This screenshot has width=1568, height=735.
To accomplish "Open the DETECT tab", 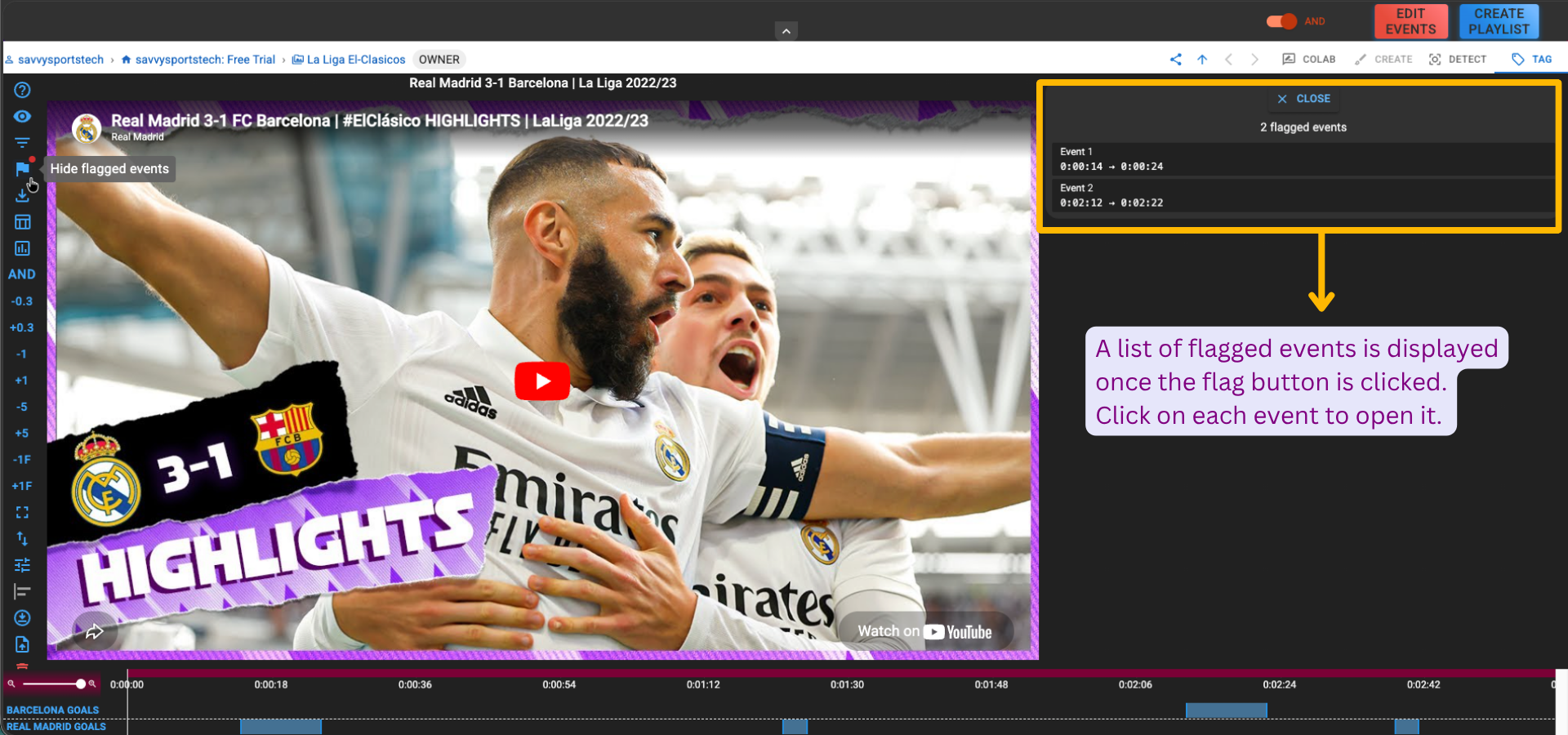I will pyautogui.click(x=1458, y=60).
